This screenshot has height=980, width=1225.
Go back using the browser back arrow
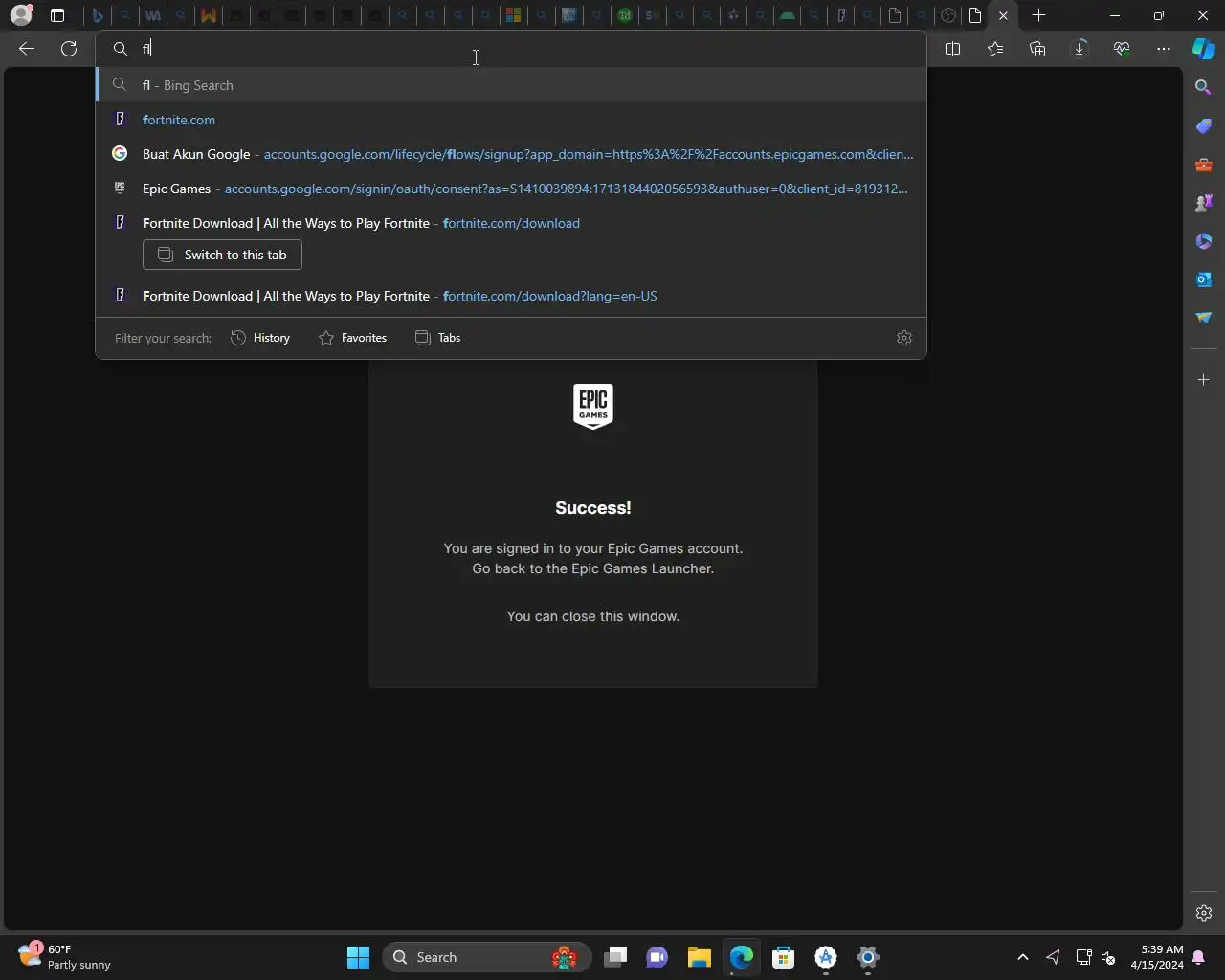[x=27, y=49]
